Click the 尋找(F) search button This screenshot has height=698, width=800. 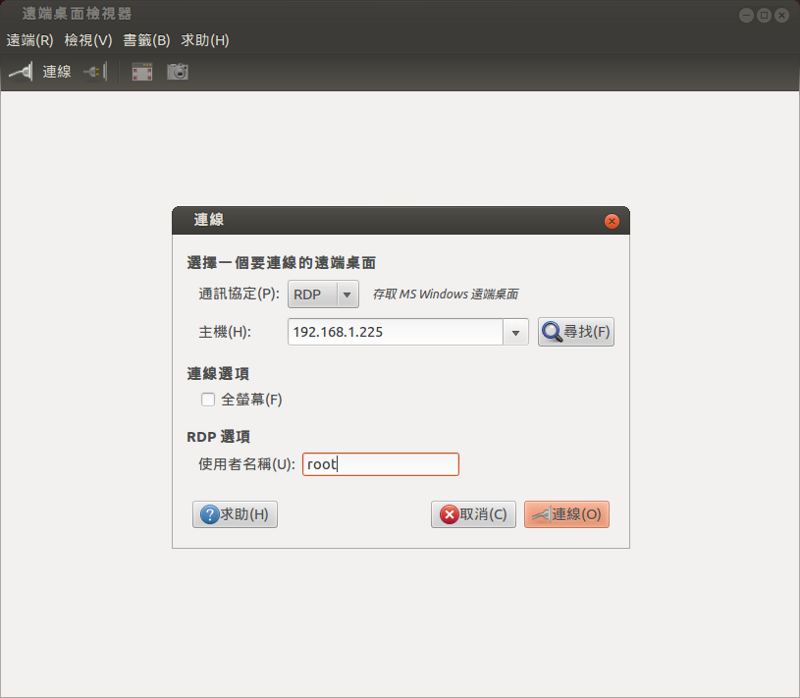[x=576, y=332]
